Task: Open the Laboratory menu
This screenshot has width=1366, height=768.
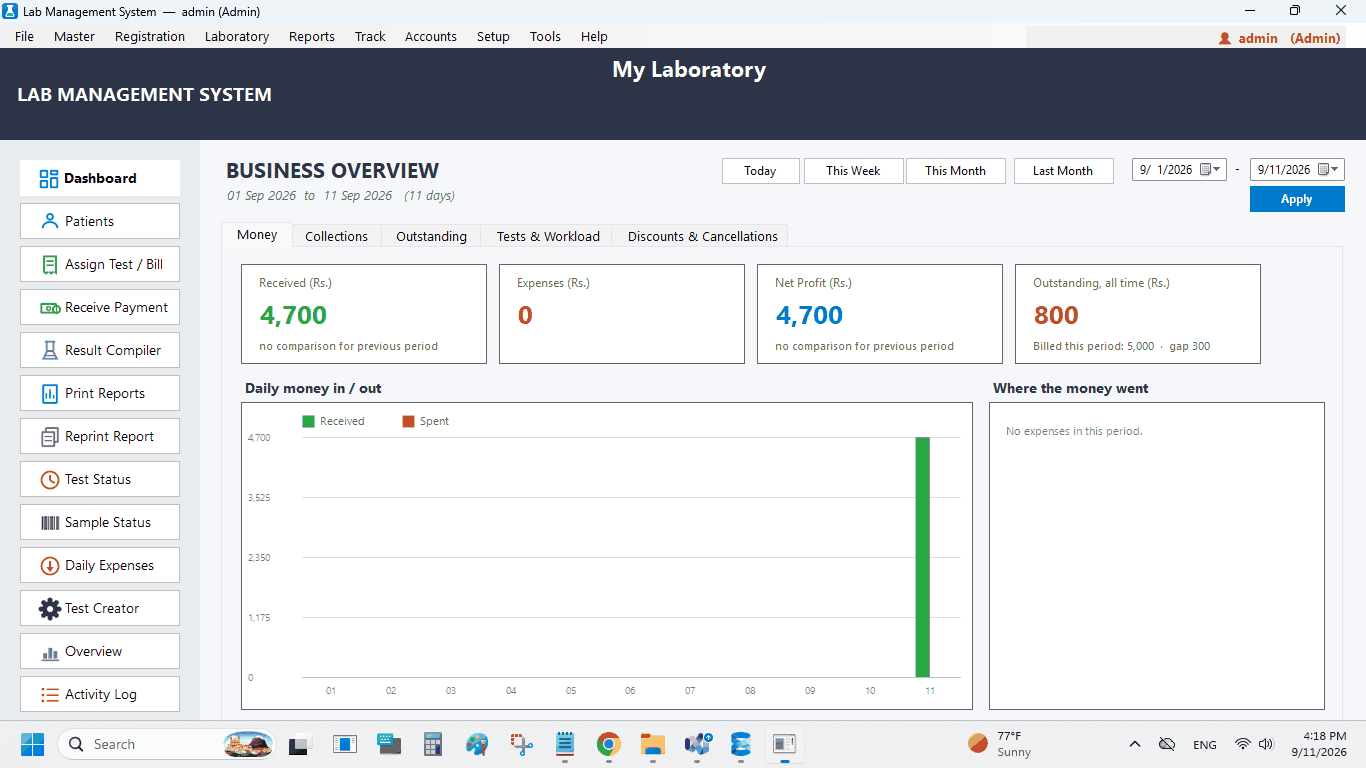Action: pos(237,37)
